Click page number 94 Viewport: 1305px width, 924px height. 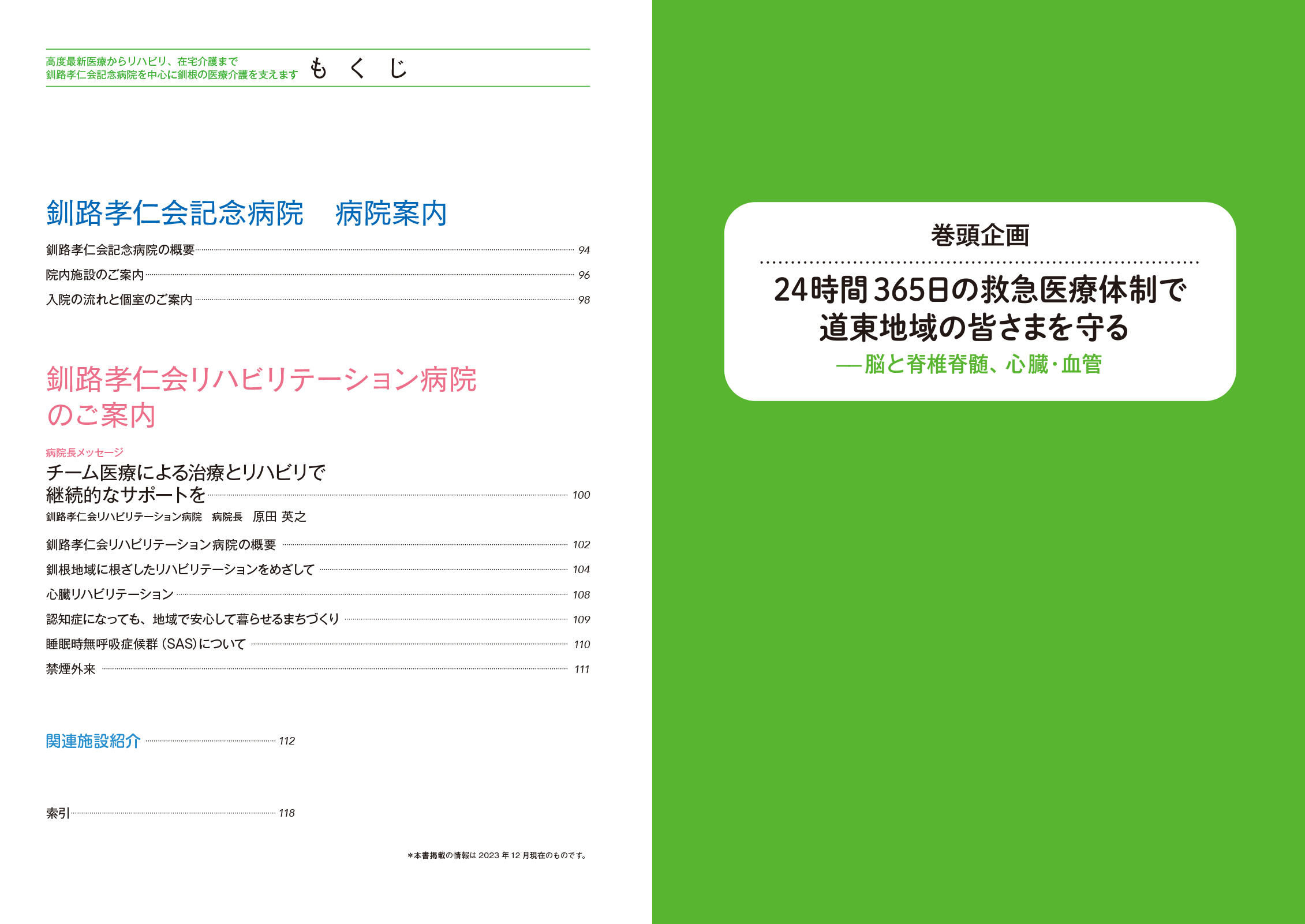click(x=584, y=250)
